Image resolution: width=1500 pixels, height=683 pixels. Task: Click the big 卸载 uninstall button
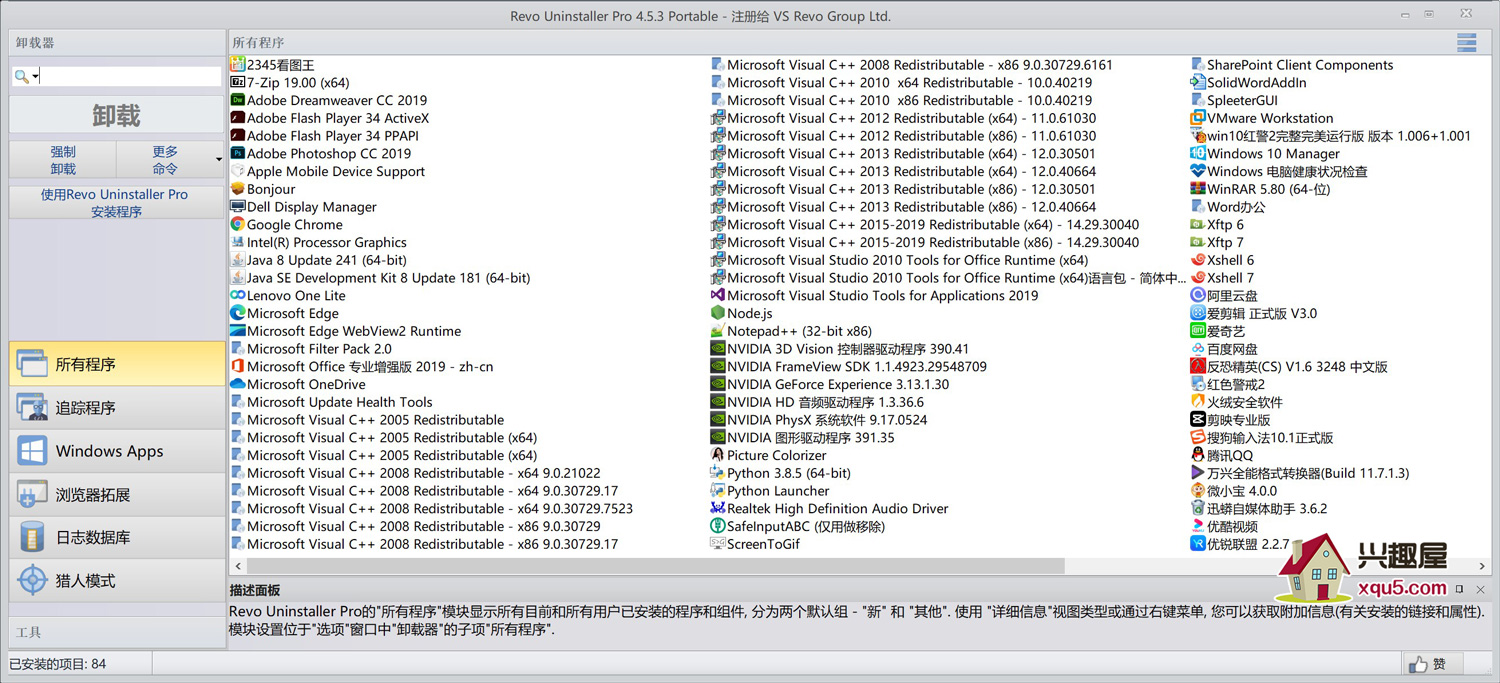coord(117,115)
